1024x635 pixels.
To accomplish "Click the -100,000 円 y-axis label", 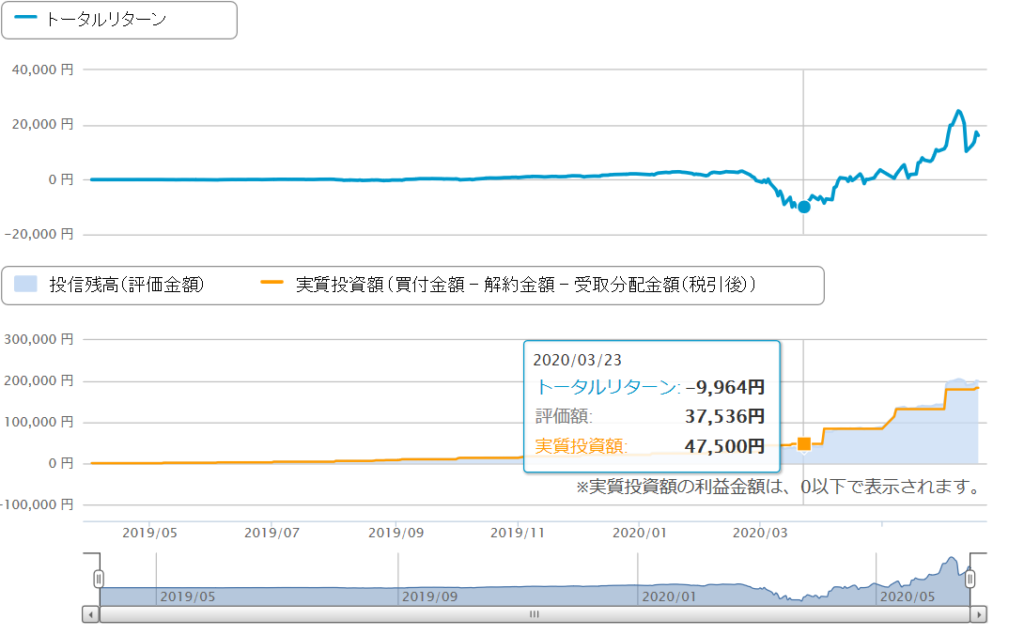I will (37, 504).
